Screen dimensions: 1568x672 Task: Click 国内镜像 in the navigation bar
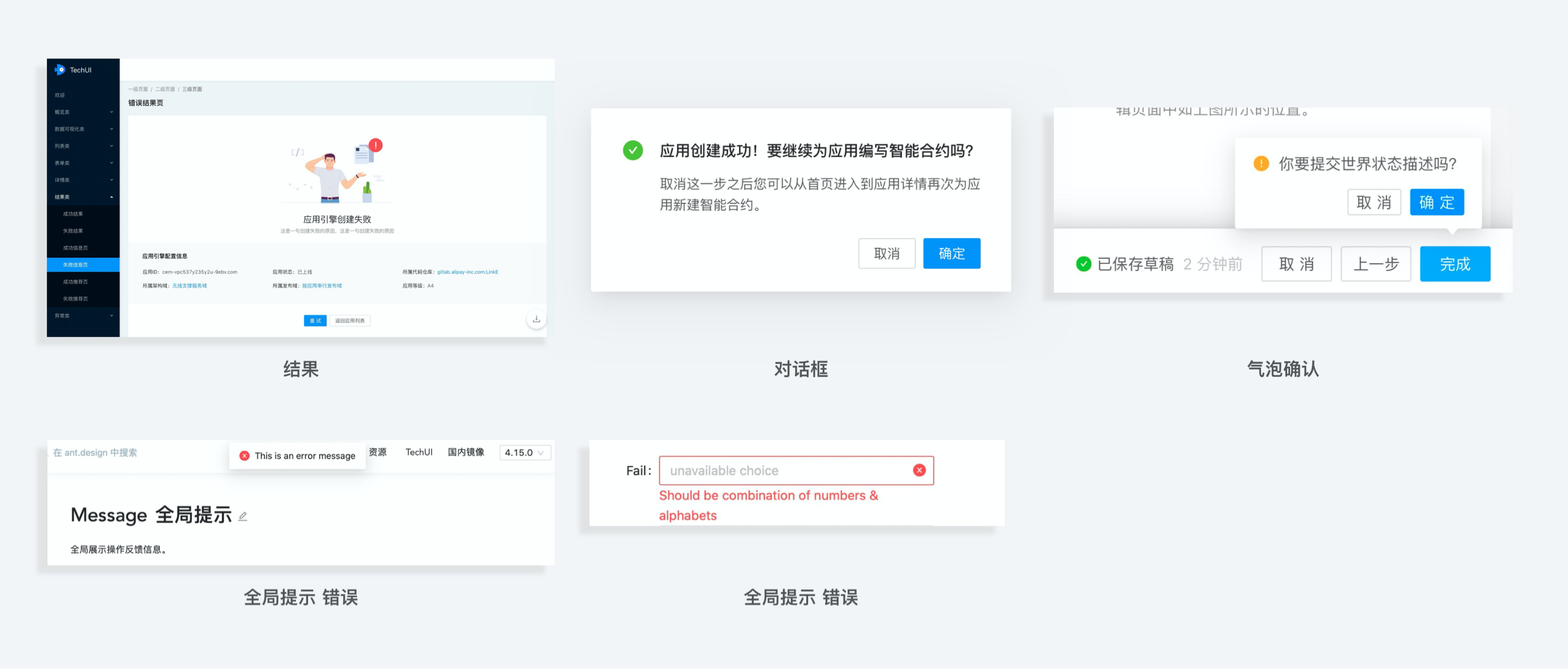(467, 453)
